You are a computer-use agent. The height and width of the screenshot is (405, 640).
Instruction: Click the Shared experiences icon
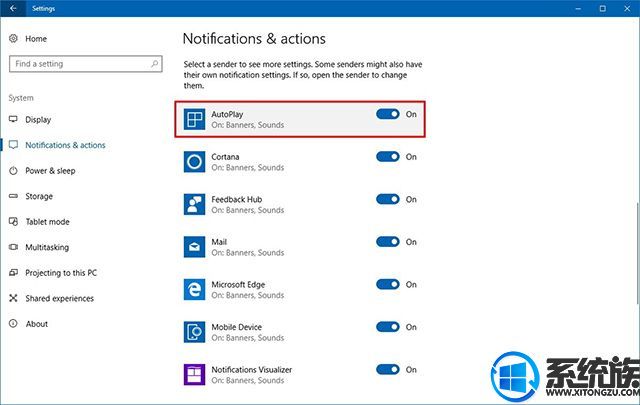13,298
